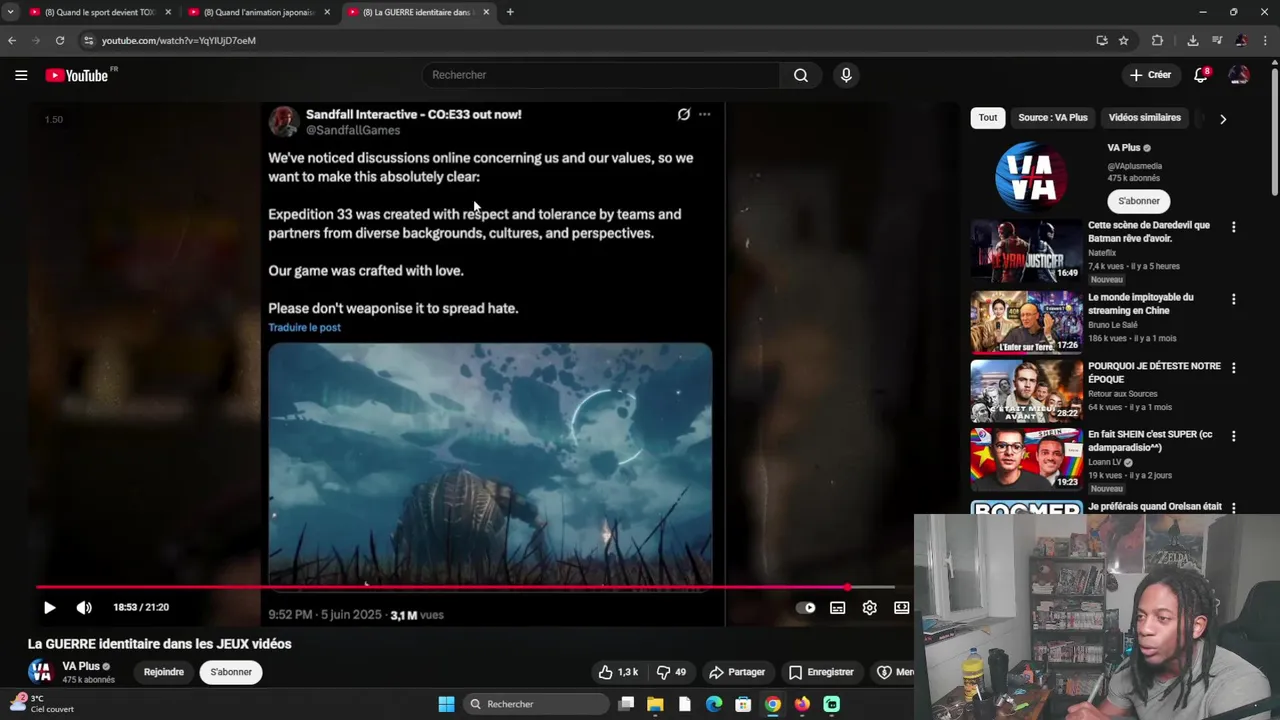1280x720 pixels.
Task: Save the video with Enregistrer
Action: [821, 672]
